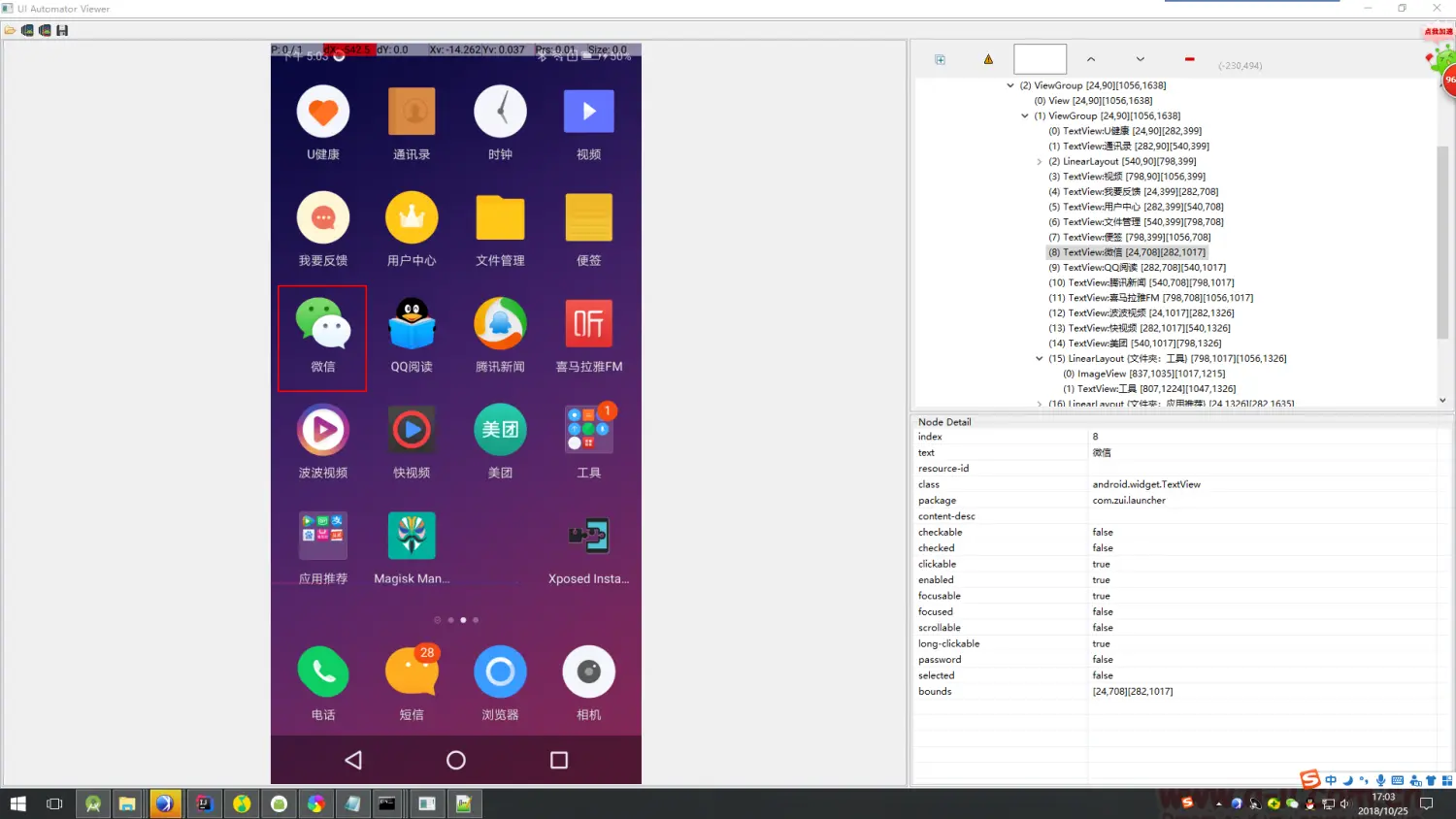Select tree row (9) TextView:QQ阅读
This screenshot has width=1456, height=819.
click(1137, 268)
